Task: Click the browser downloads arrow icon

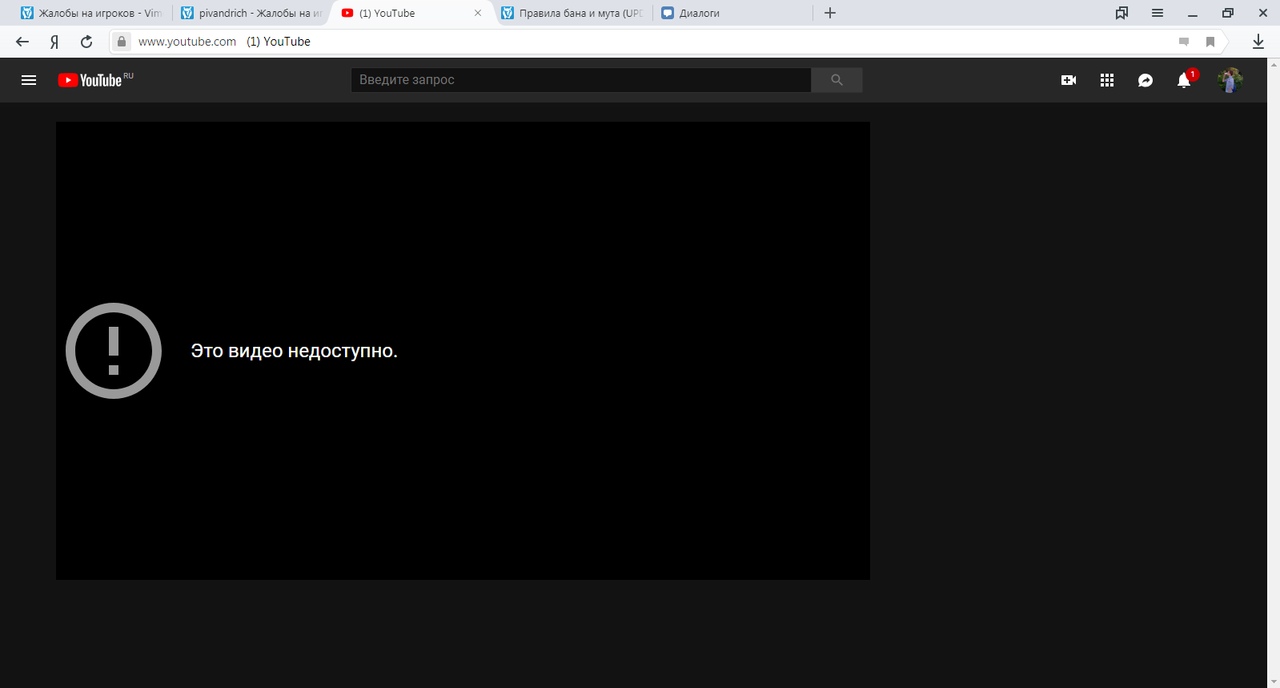Action: click(x=1259, y=41)
